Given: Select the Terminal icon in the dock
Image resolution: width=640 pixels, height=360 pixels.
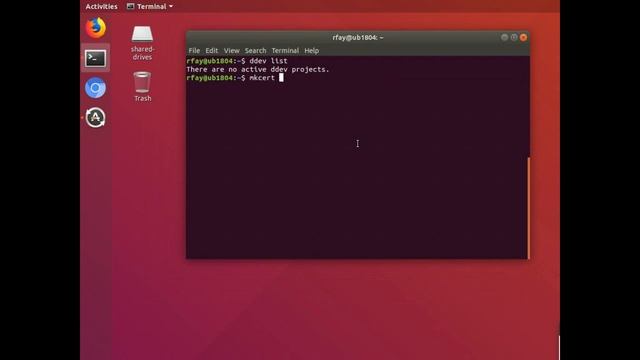Looking at the screenshot, I should point(96,58).
